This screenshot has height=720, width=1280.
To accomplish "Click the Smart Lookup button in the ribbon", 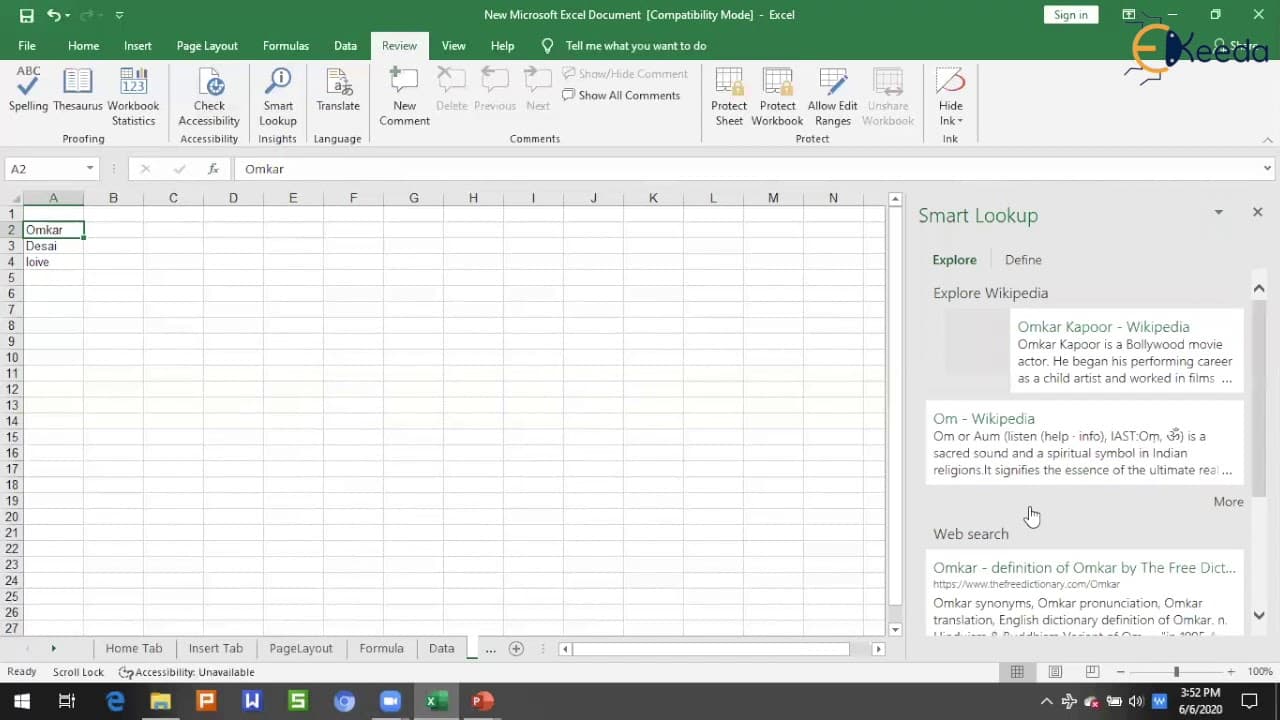I will pos(278,96).
